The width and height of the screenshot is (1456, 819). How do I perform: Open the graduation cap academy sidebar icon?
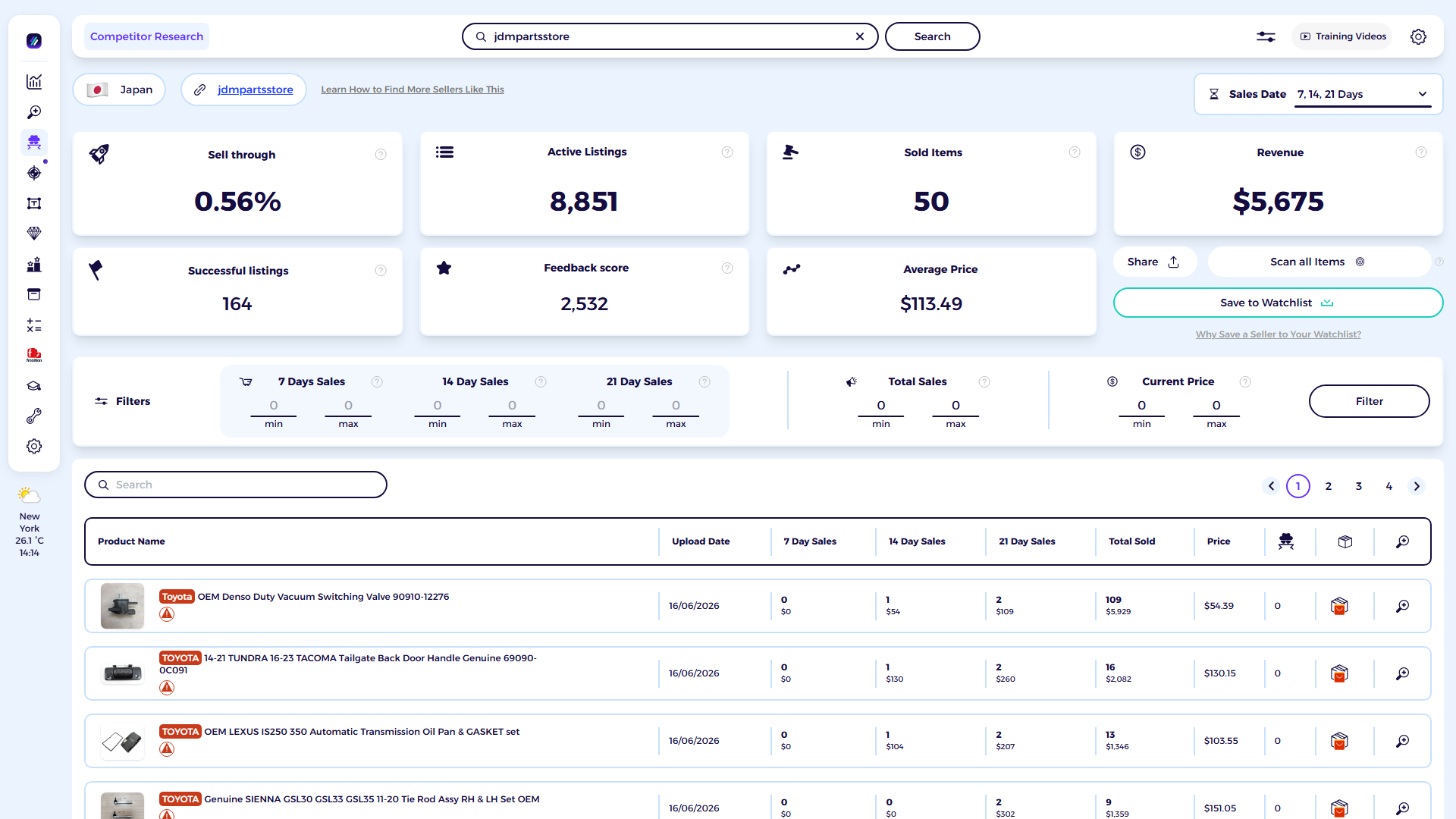coord(34,386)
